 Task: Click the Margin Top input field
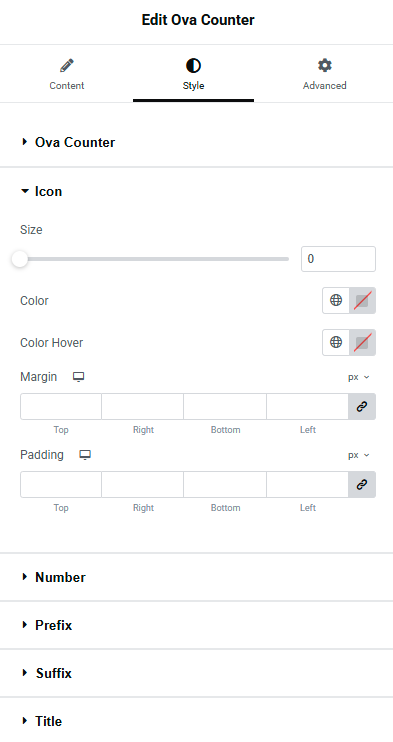pyautogui.click(x=61, y=406)
